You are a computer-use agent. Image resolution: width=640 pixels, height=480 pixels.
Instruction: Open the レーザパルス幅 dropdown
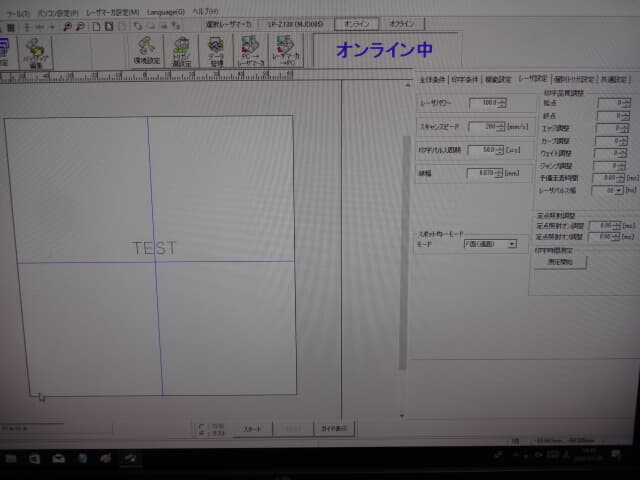[x=619, y=189]
